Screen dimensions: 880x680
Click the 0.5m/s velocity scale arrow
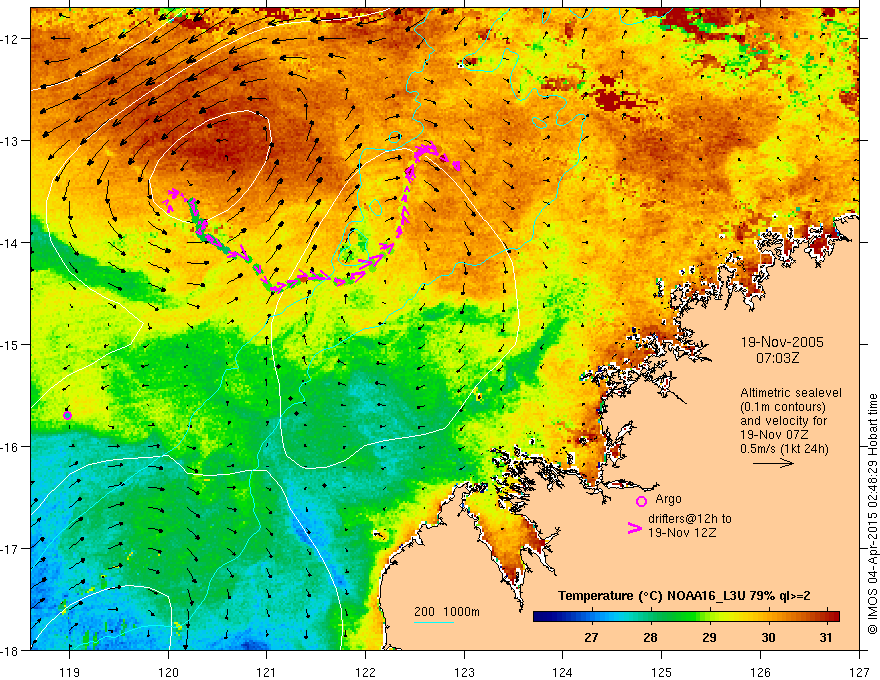coord(773,463)
